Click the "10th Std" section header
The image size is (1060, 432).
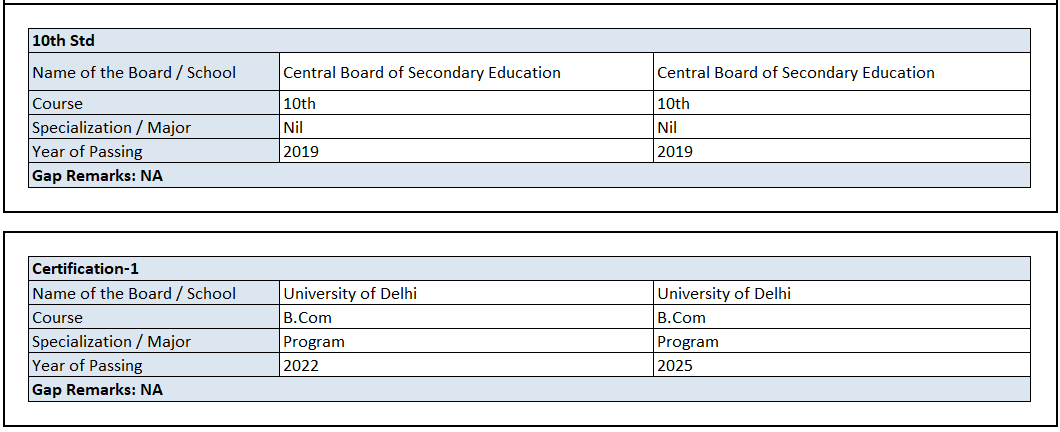(64, 41)
